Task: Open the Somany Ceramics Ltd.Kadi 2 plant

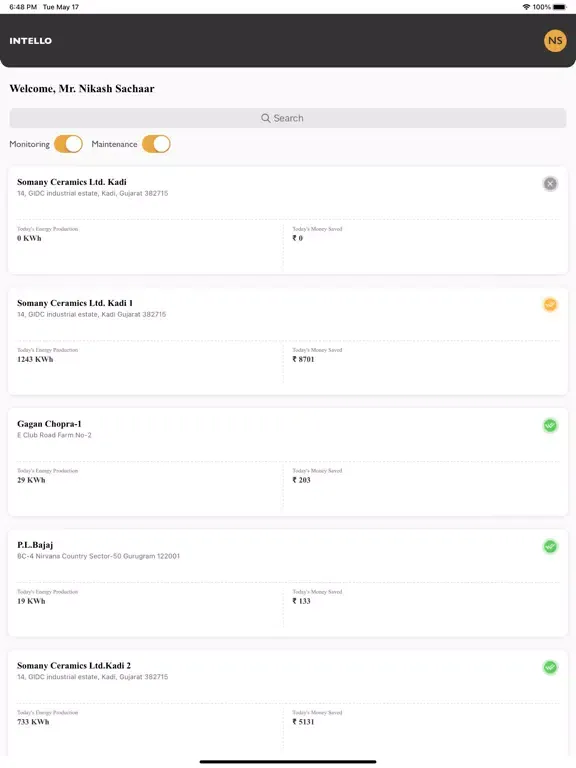Action: coord(288,703)
